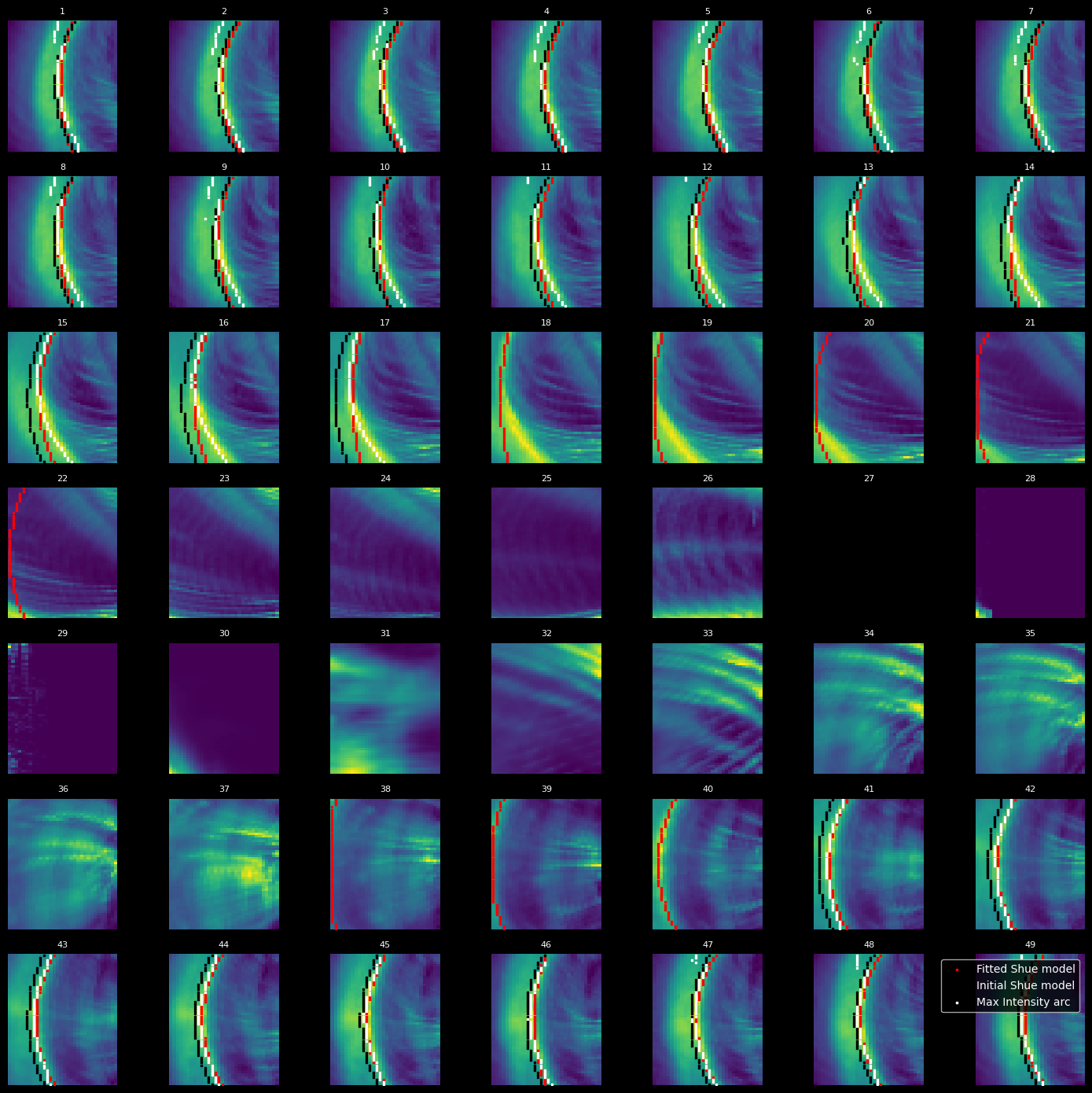Select the subplot image labeled 5
1092x1093 pixels.
708,86
